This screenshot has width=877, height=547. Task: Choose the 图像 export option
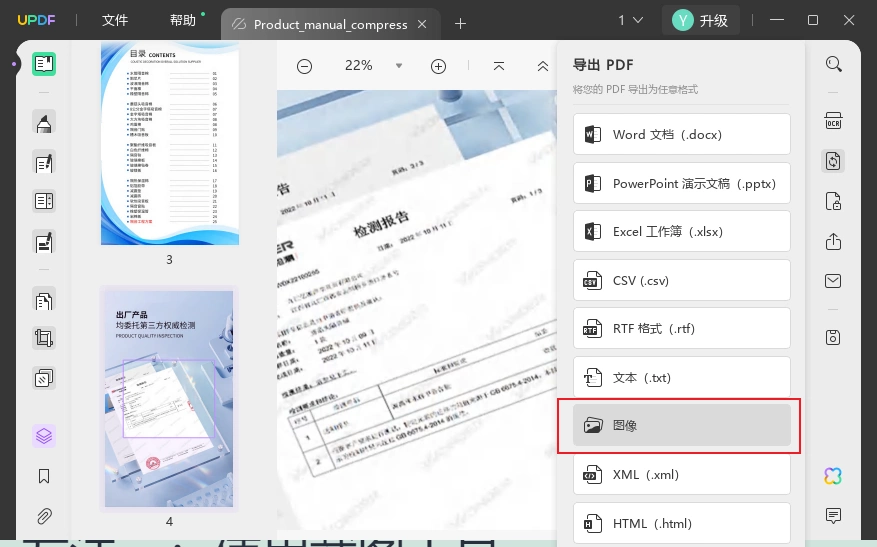pyautogui.click(x=681, y=426)
